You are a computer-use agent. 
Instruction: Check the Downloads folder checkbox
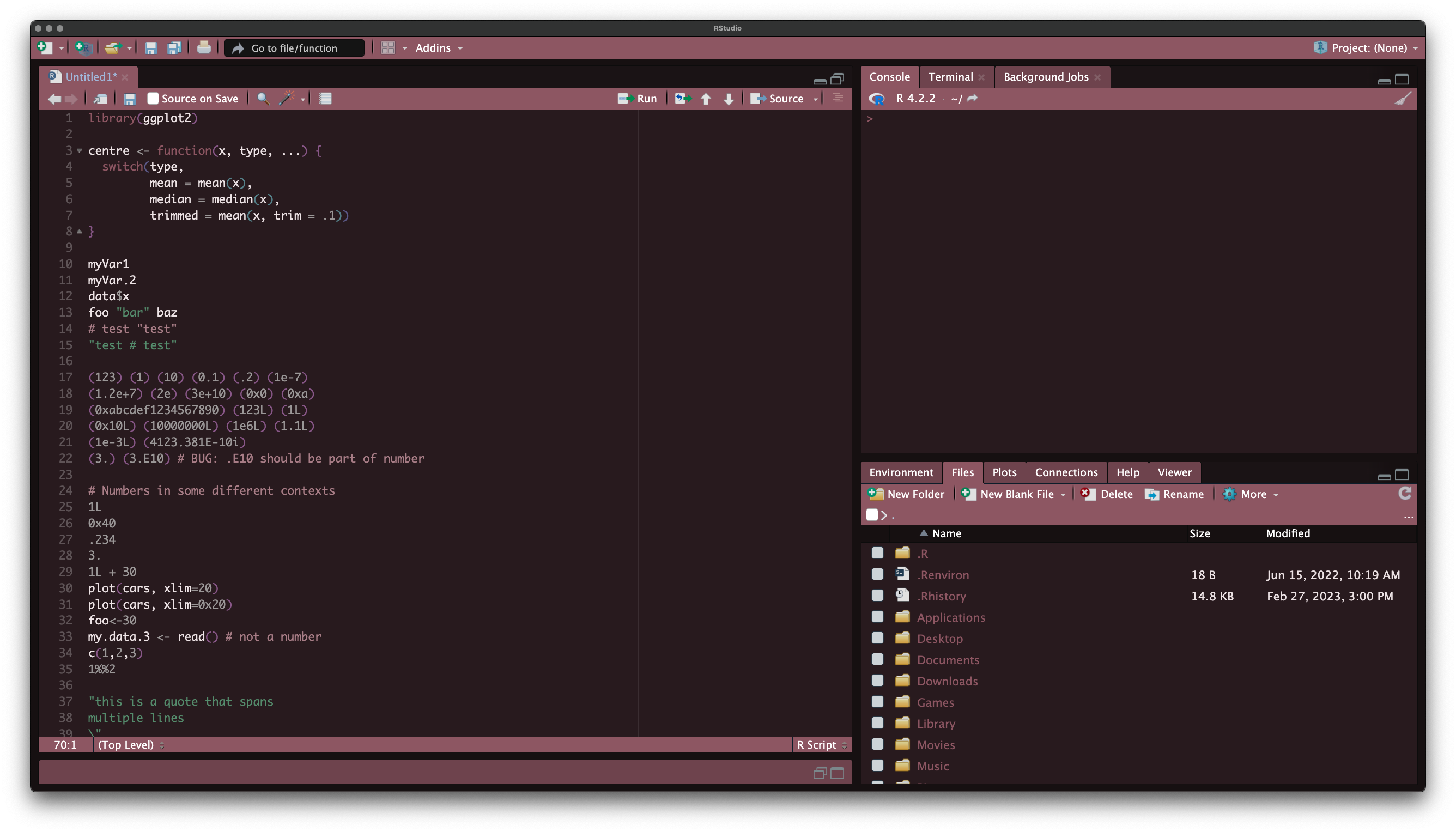coord(877,680)
